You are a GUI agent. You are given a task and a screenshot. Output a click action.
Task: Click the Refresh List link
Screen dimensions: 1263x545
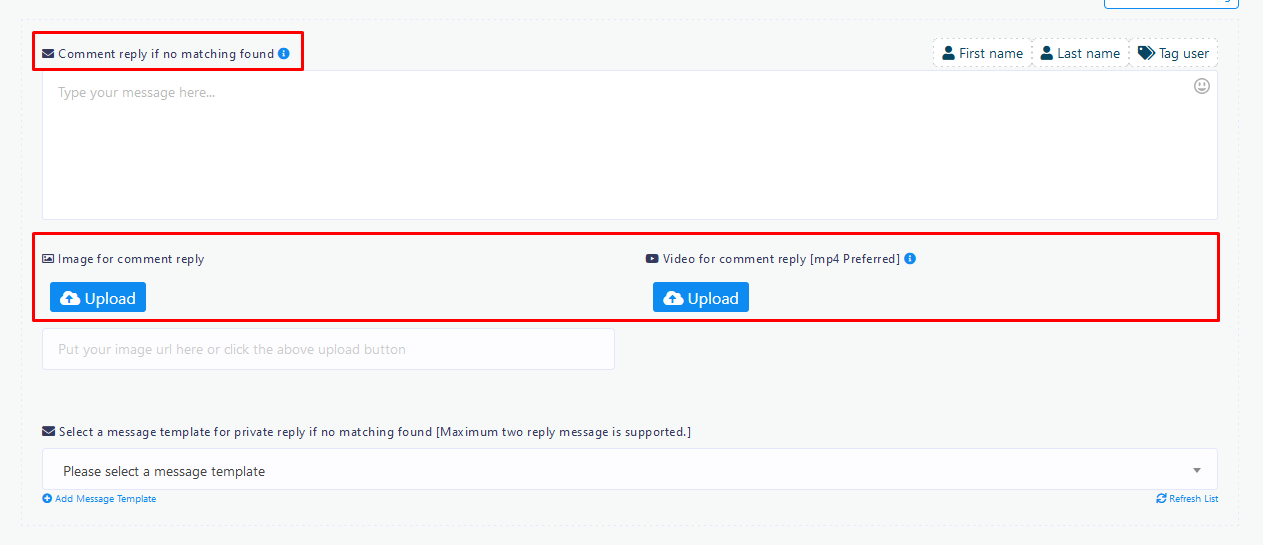[1187, 499]
